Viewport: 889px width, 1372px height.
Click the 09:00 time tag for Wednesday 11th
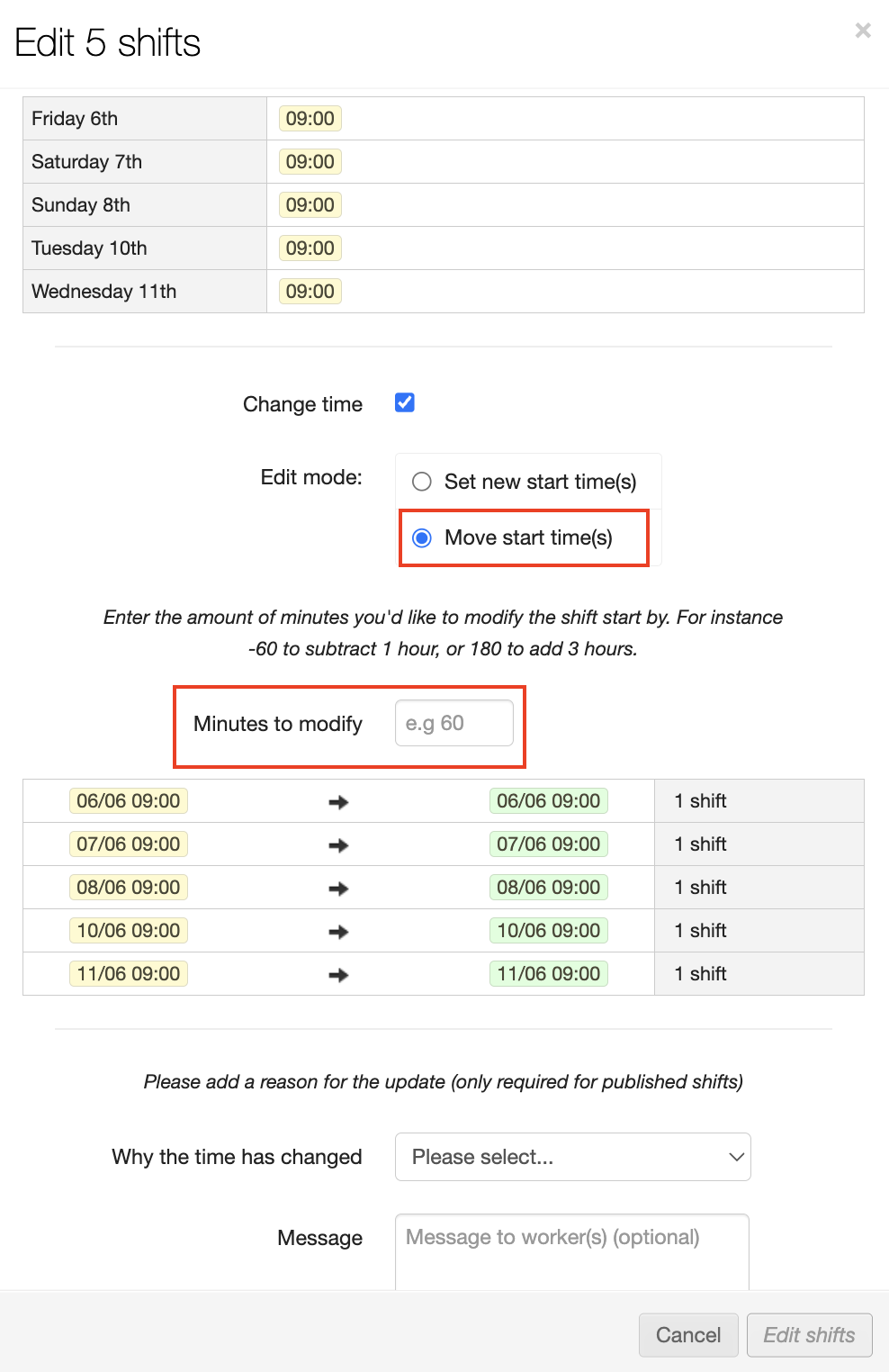coord(310,292)
